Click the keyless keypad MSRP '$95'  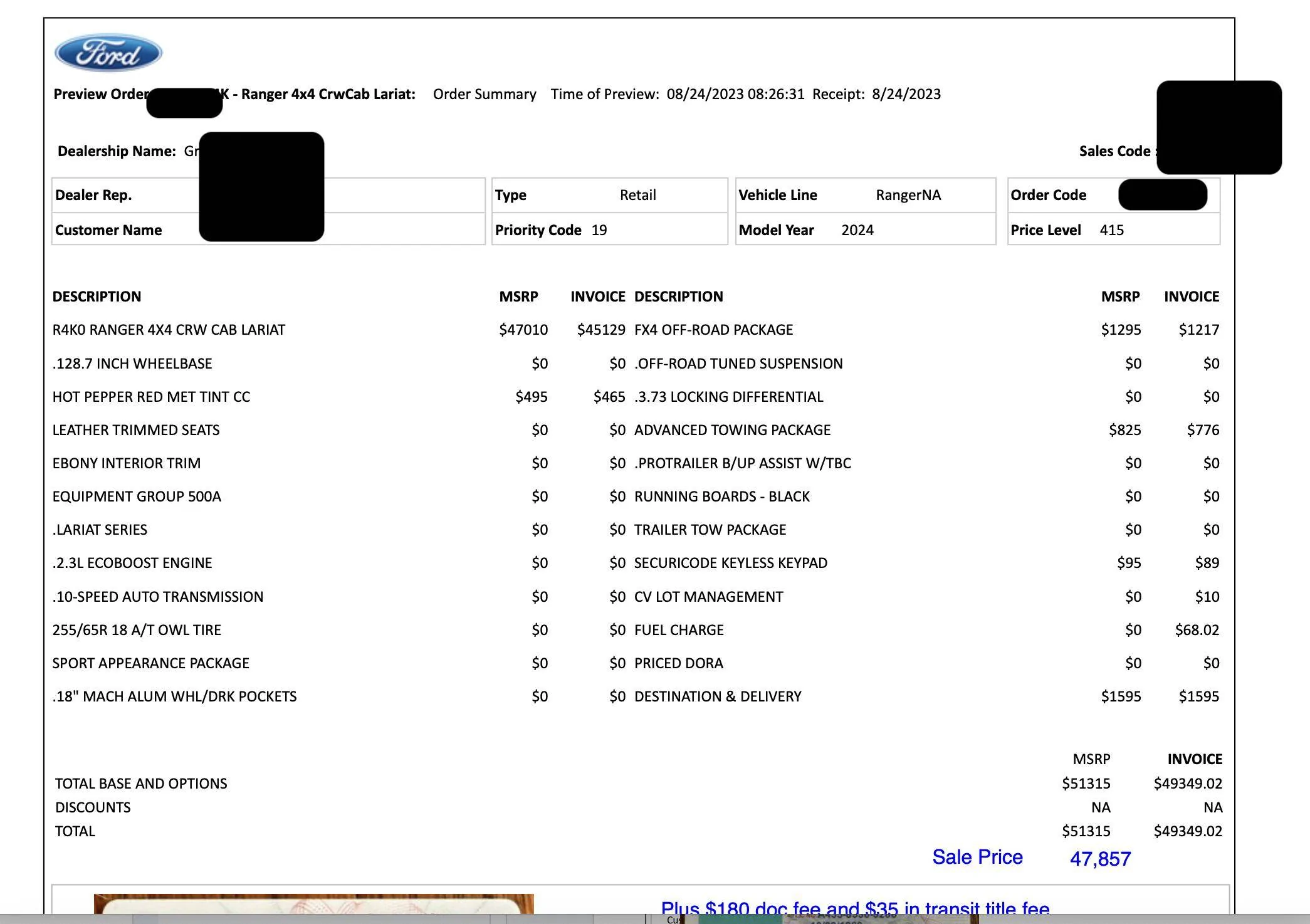pos(1129,563)
